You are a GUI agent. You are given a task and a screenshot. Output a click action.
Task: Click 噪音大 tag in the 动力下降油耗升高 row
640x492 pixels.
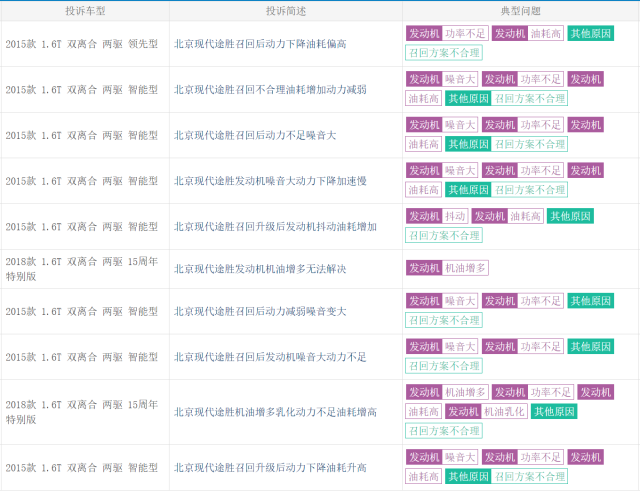460,457
